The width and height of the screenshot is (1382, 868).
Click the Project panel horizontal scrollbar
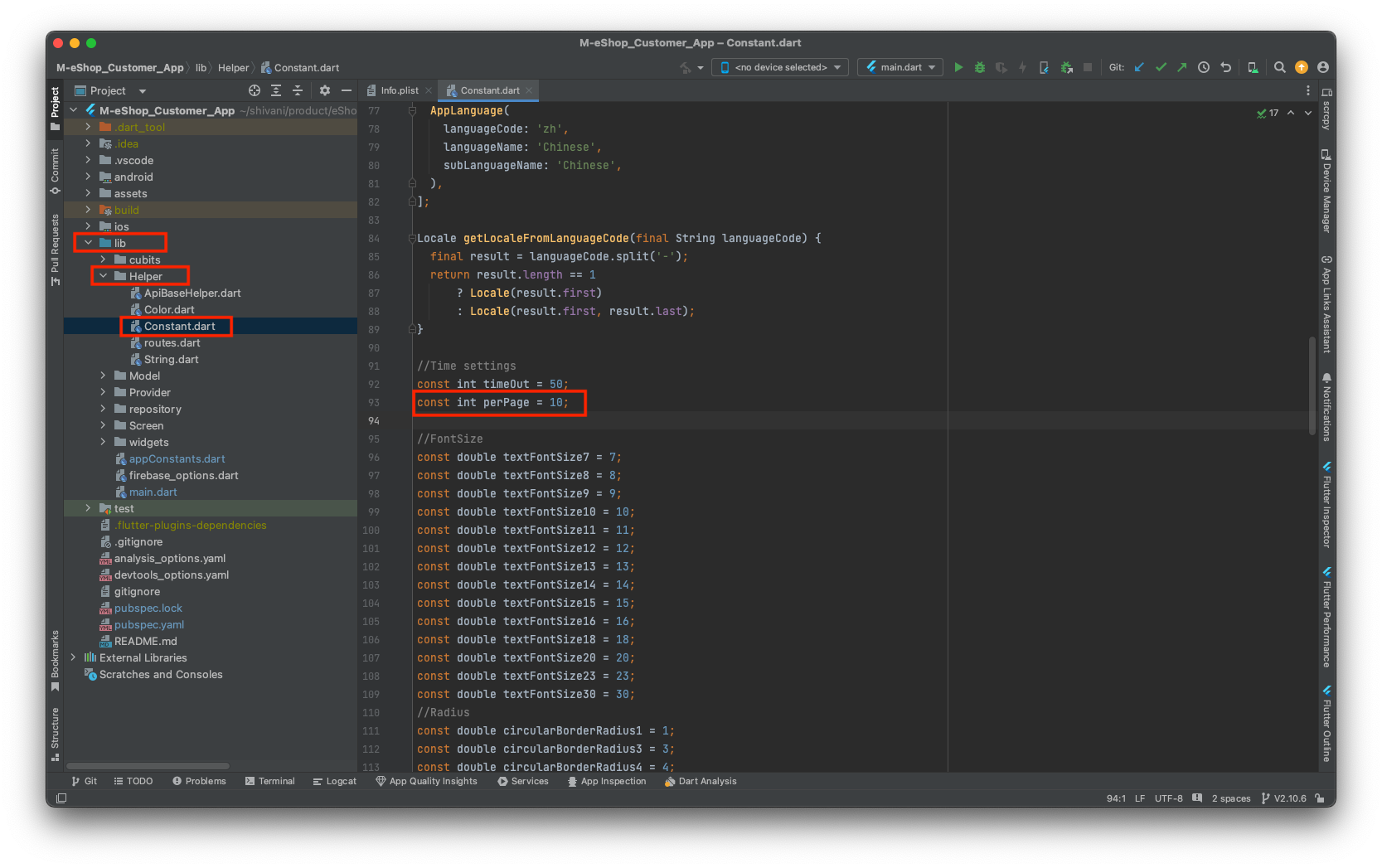(x=148, y=765)
